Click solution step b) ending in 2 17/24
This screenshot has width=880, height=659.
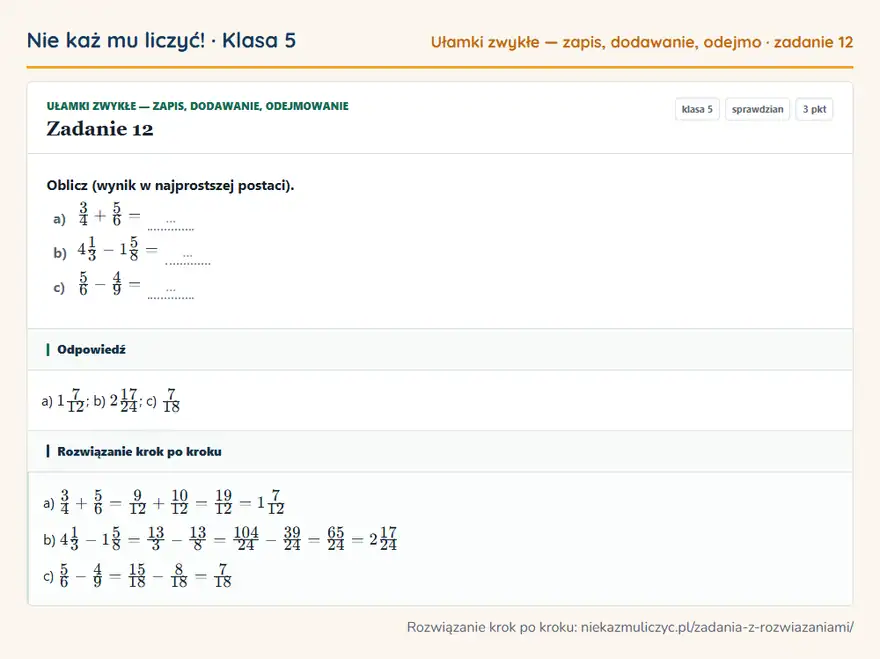point(220,539)
